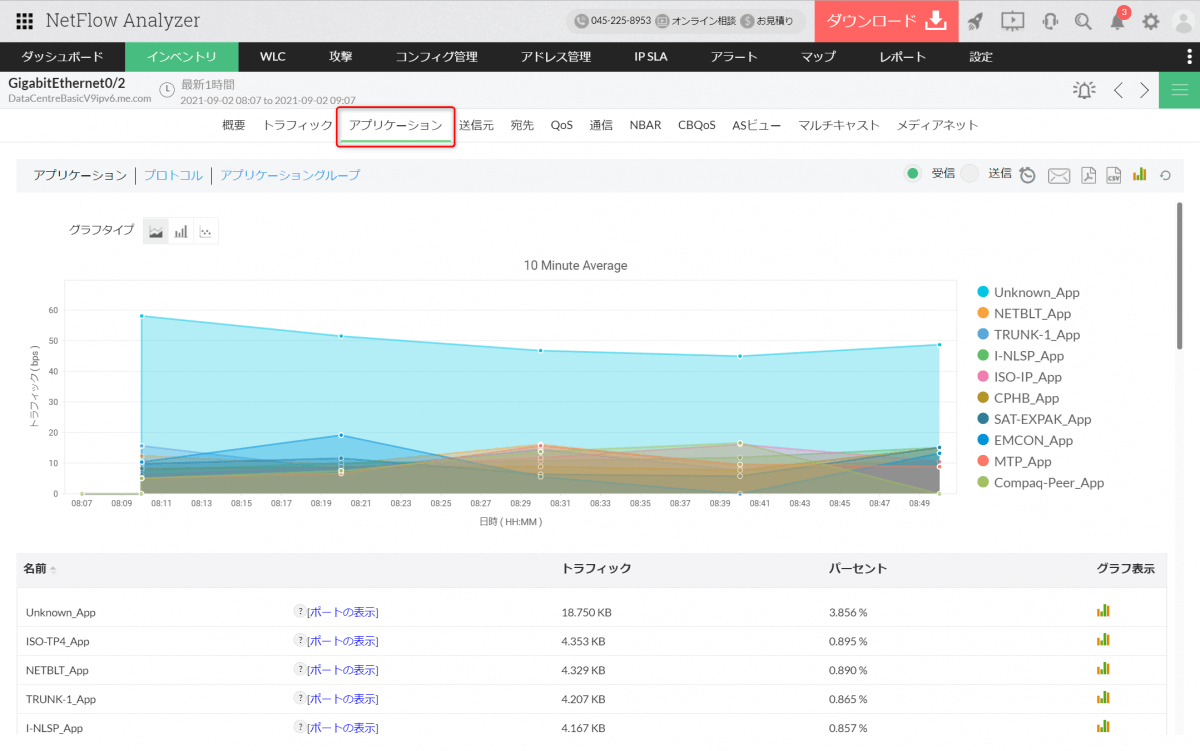Export data using CSV icon
Viewport: 1200px width, 751px height.
coord(1113,176)
